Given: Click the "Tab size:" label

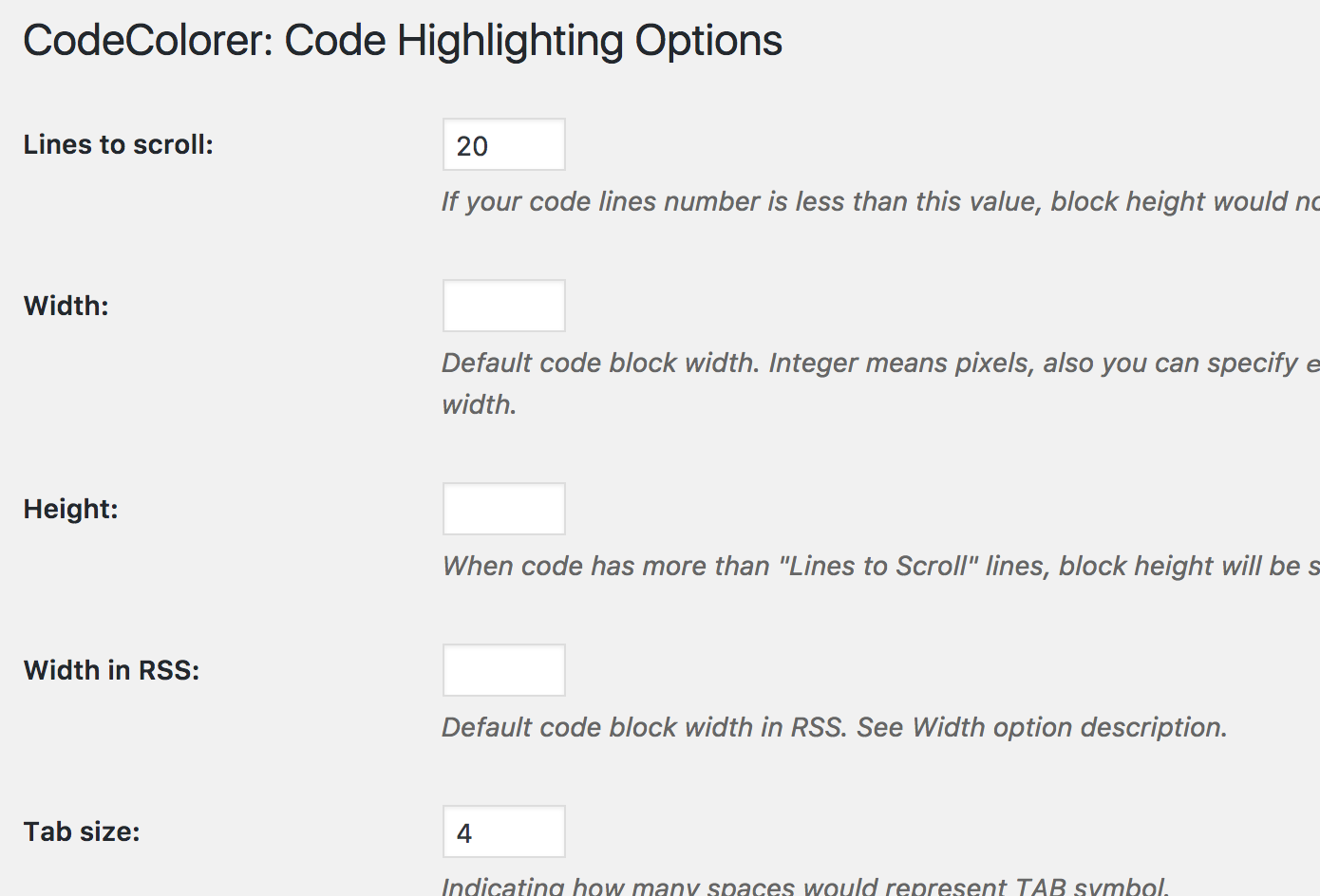Looking at the screenshot, I should click(82, 831).
